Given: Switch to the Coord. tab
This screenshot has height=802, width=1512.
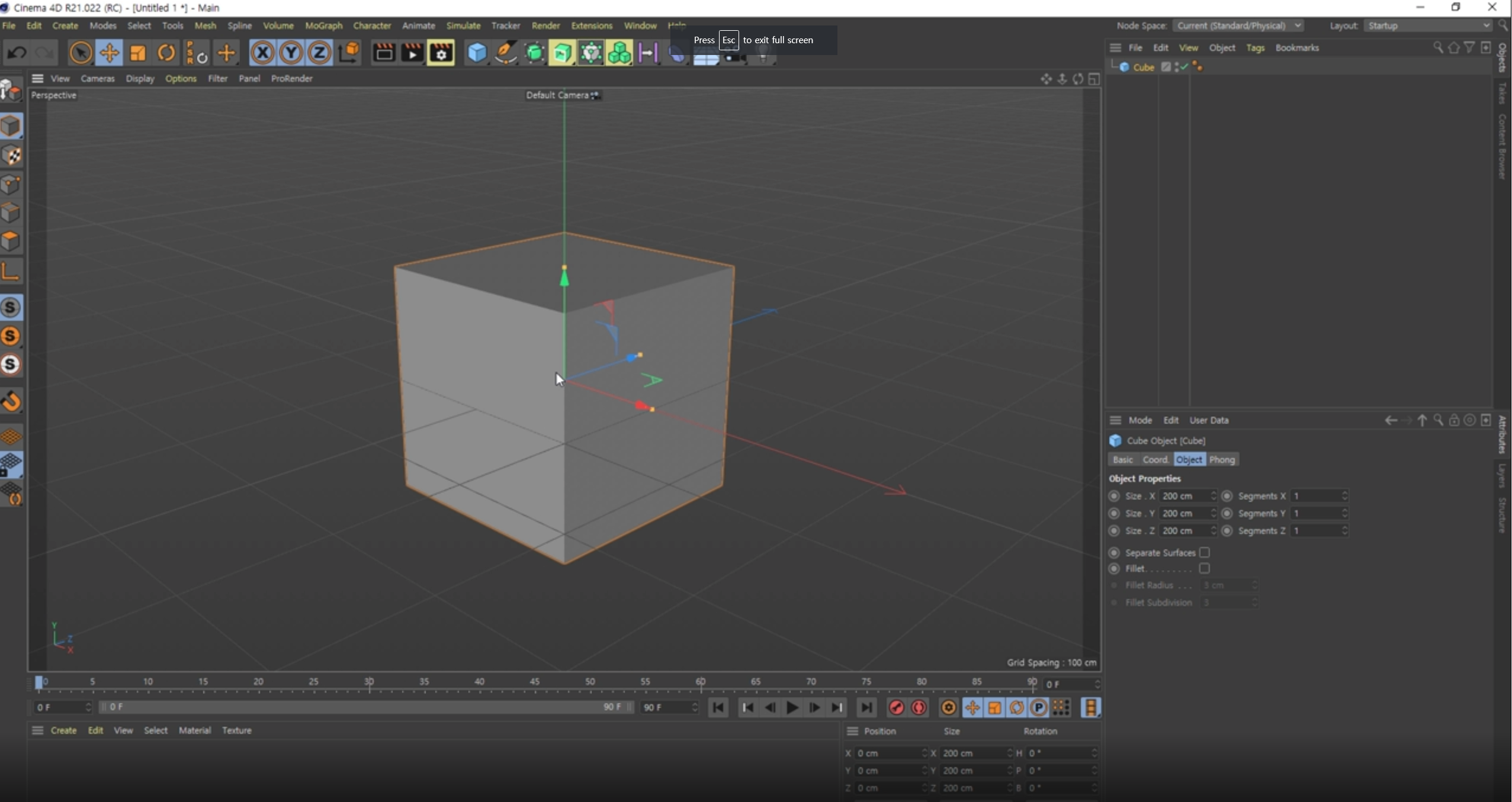Looking at the screenshot, I should pos(1155,459).
